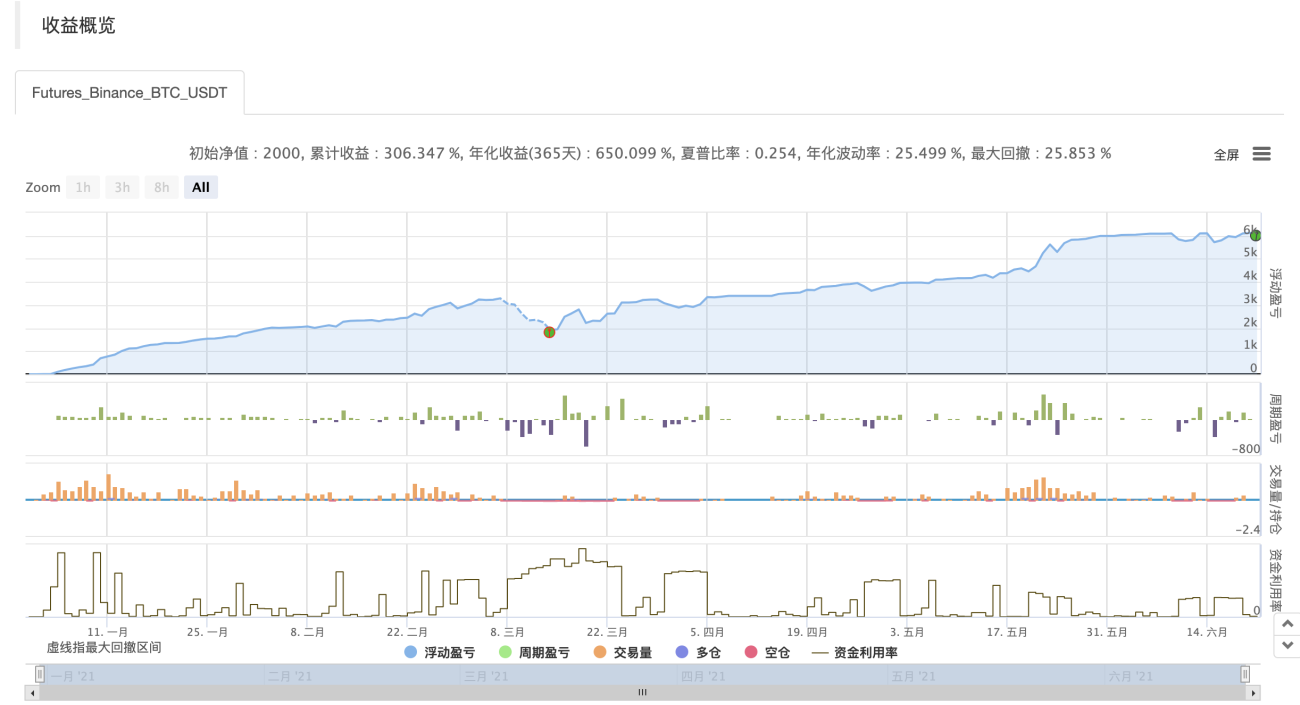Toggle the 浮动盈亏 legend series
Image resolution: width=1300 pixels, height=705 pixels.
coord(439,653)
